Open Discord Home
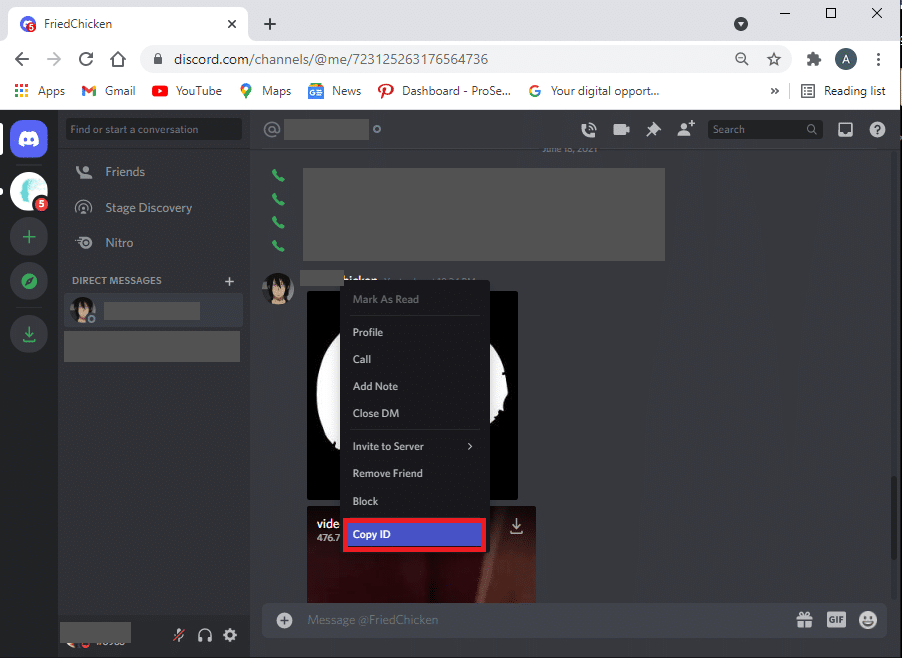The width and height of the screenshot is (902, 658). tap(28, 138)
